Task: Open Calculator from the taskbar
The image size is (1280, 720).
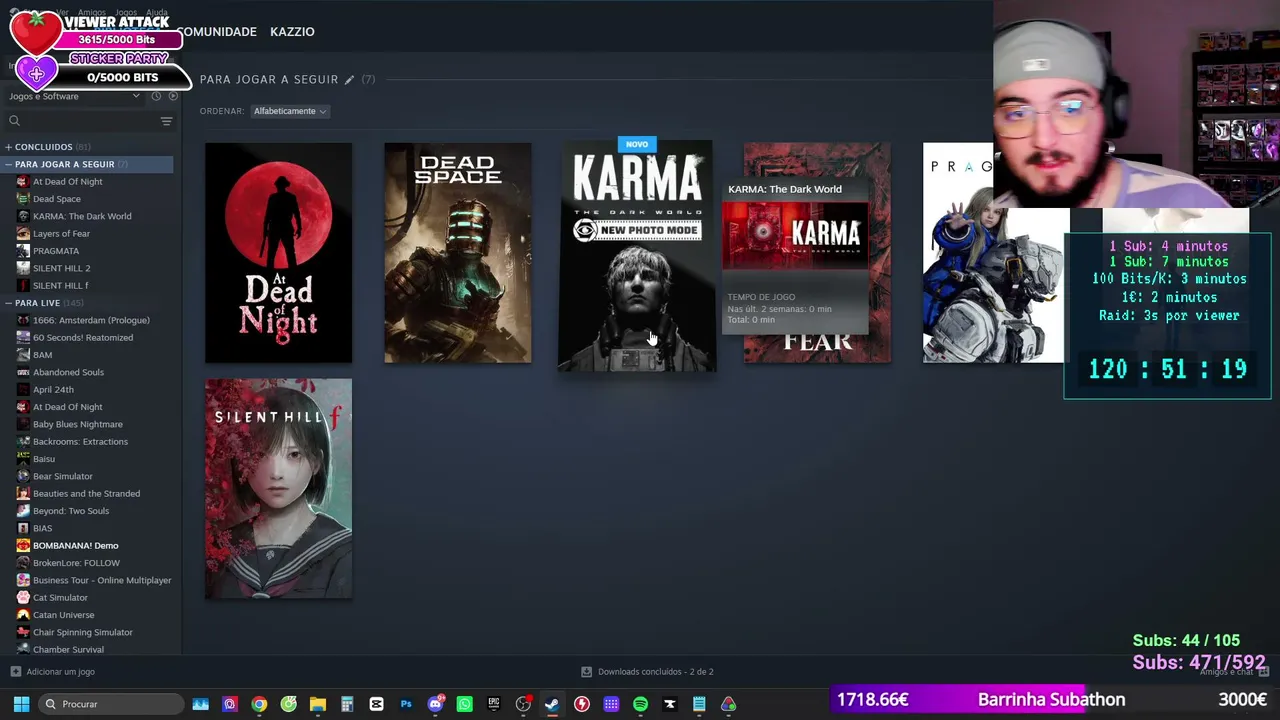Action: [x=347, y=704]
